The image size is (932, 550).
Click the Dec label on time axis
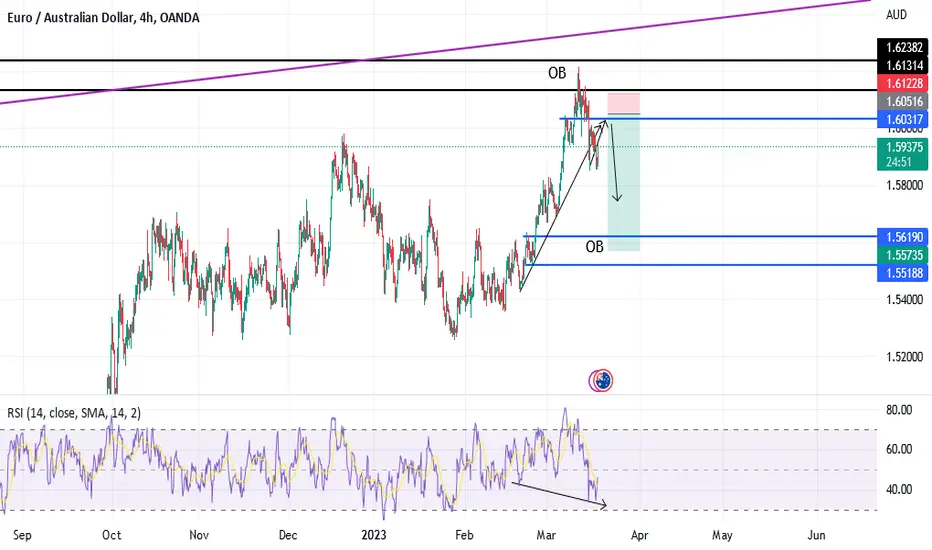[x=288, y=535]
